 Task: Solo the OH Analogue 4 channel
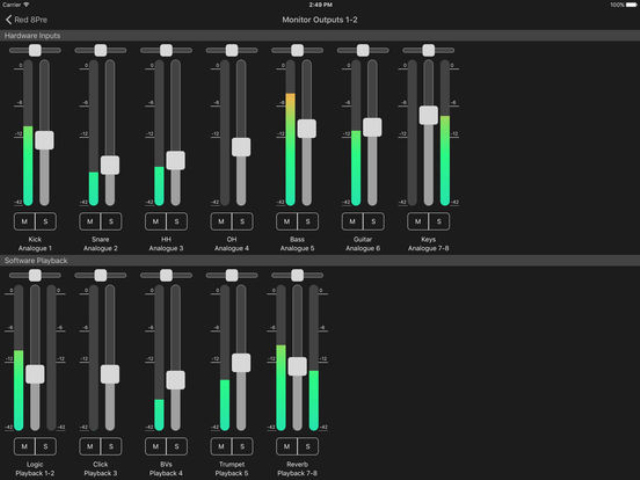pyautogui.click(x=242, y=221)
